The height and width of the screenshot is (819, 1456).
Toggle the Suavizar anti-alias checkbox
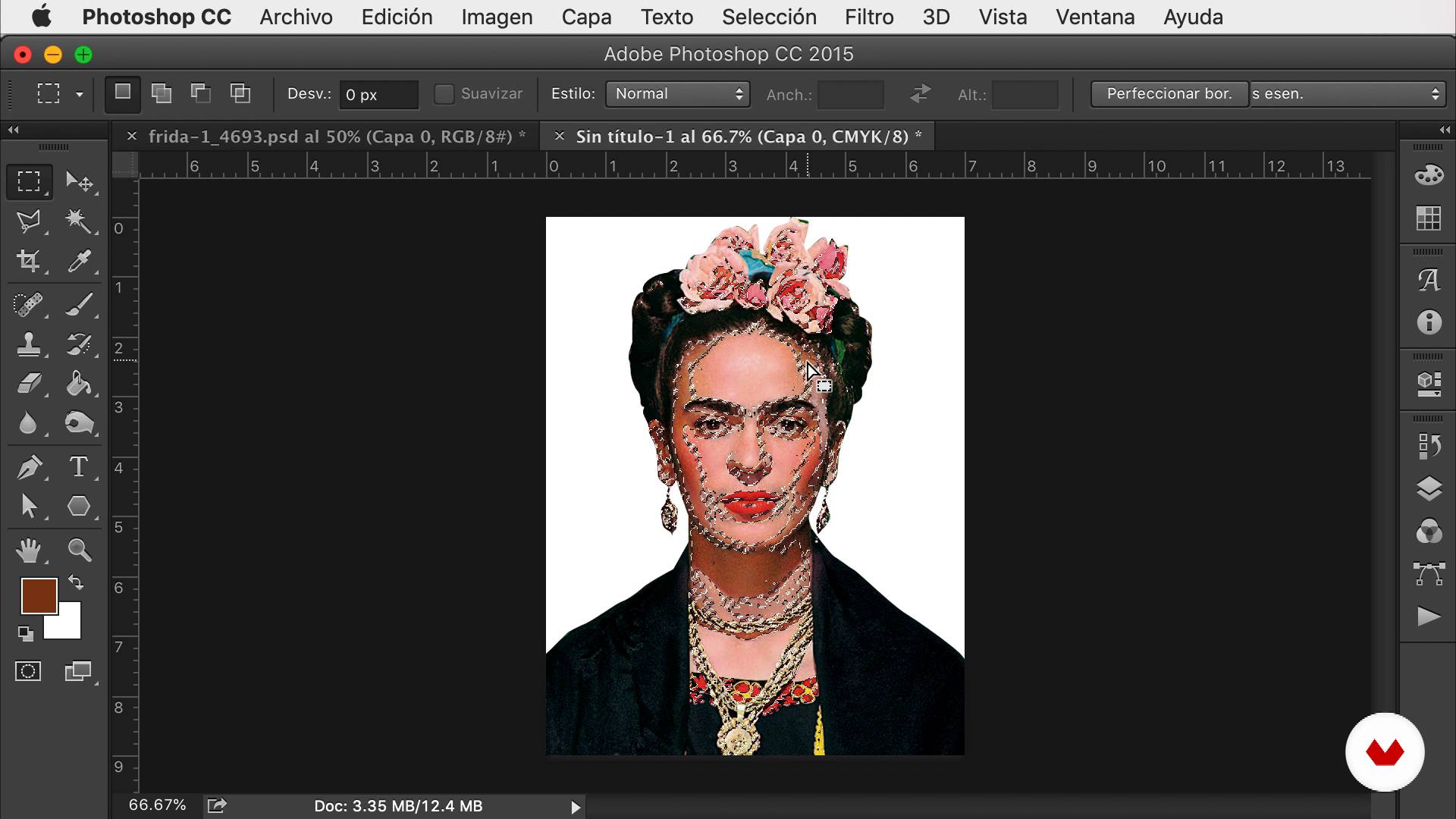point(444,94)
